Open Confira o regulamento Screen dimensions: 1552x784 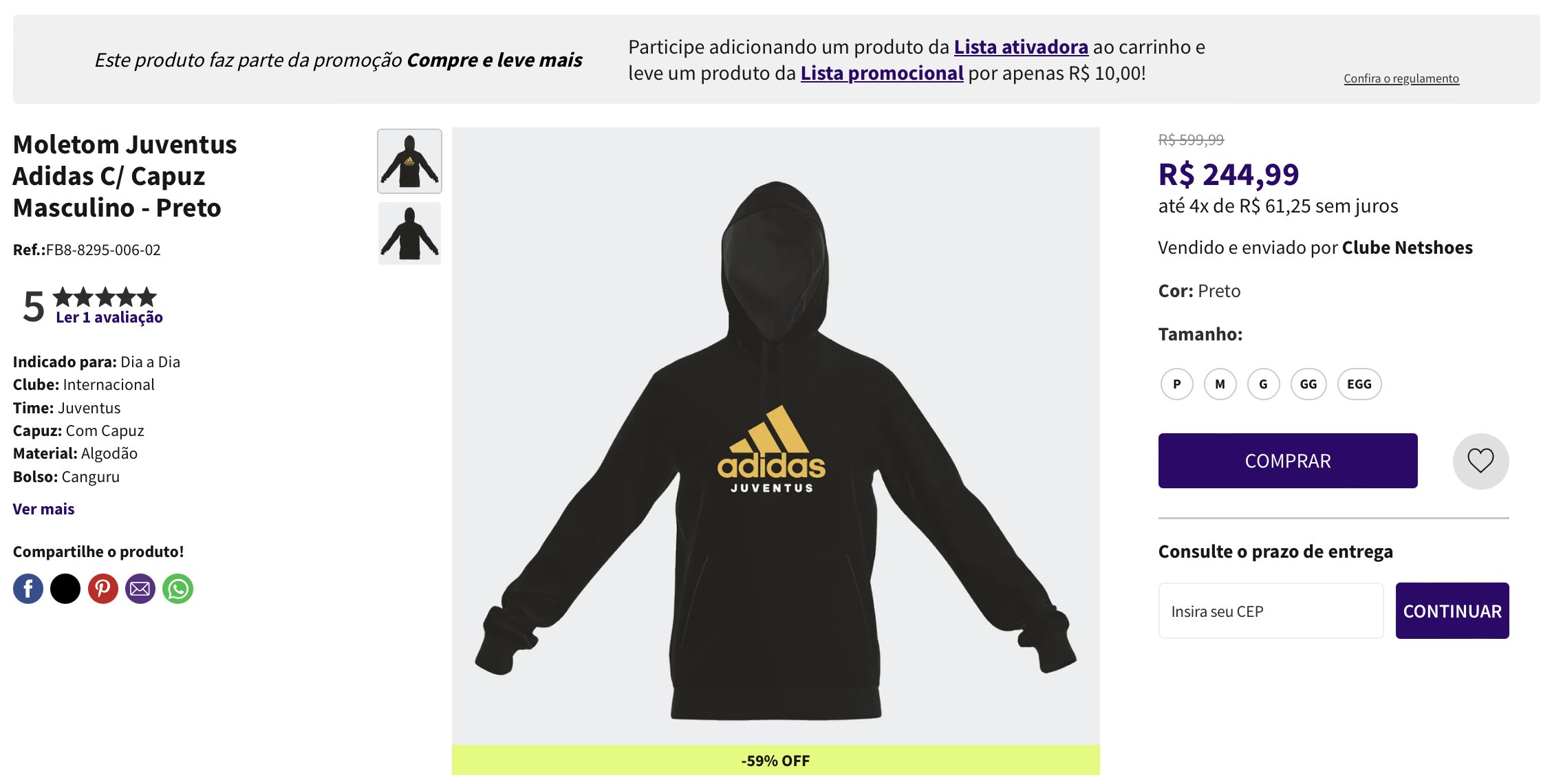point(1401,78)
